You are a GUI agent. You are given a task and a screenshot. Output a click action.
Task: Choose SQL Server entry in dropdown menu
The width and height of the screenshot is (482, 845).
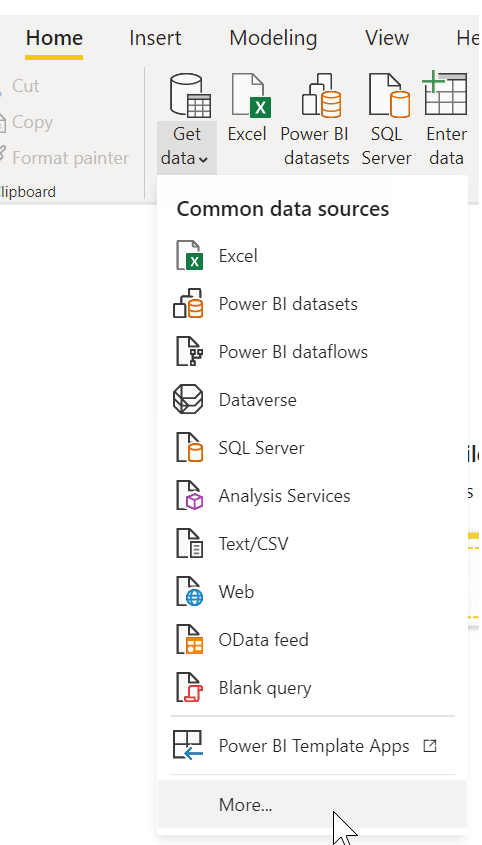click(261, 448)
